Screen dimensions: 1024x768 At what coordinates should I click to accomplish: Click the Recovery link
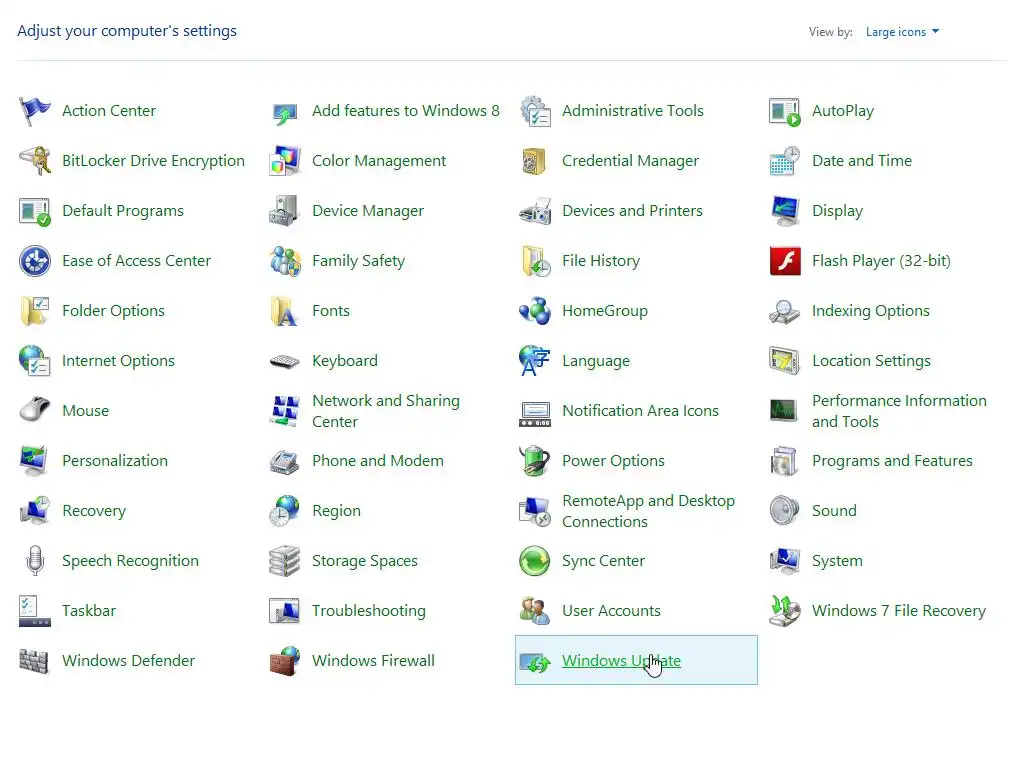pyautogui.click(x=94, y=511)
